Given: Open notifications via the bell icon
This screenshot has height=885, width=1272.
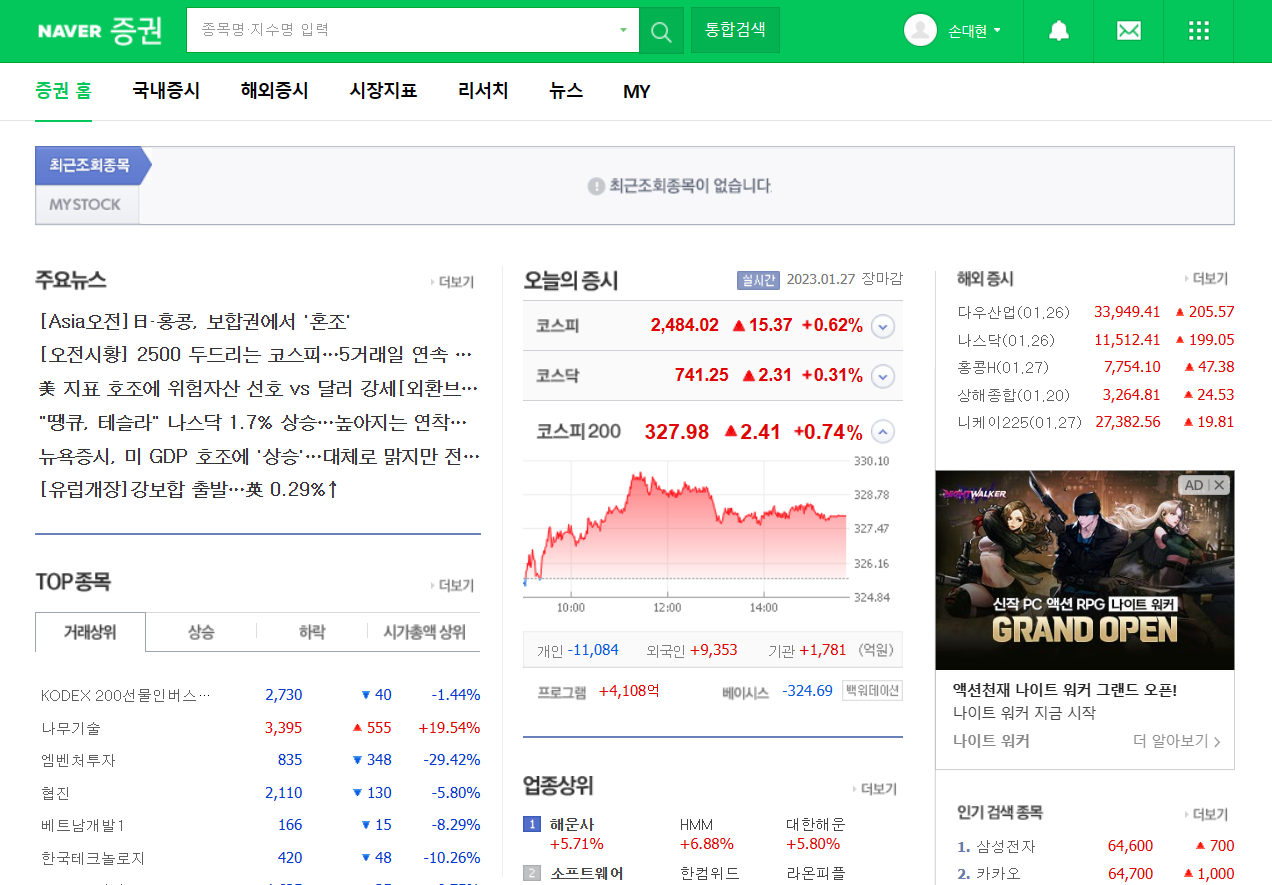Looking at the screenshot, I should [1058, 31].
